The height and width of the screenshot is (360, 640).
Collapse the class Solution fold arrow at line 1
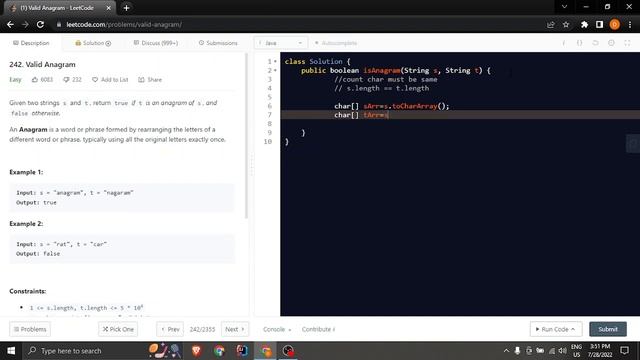pos(275,62)
